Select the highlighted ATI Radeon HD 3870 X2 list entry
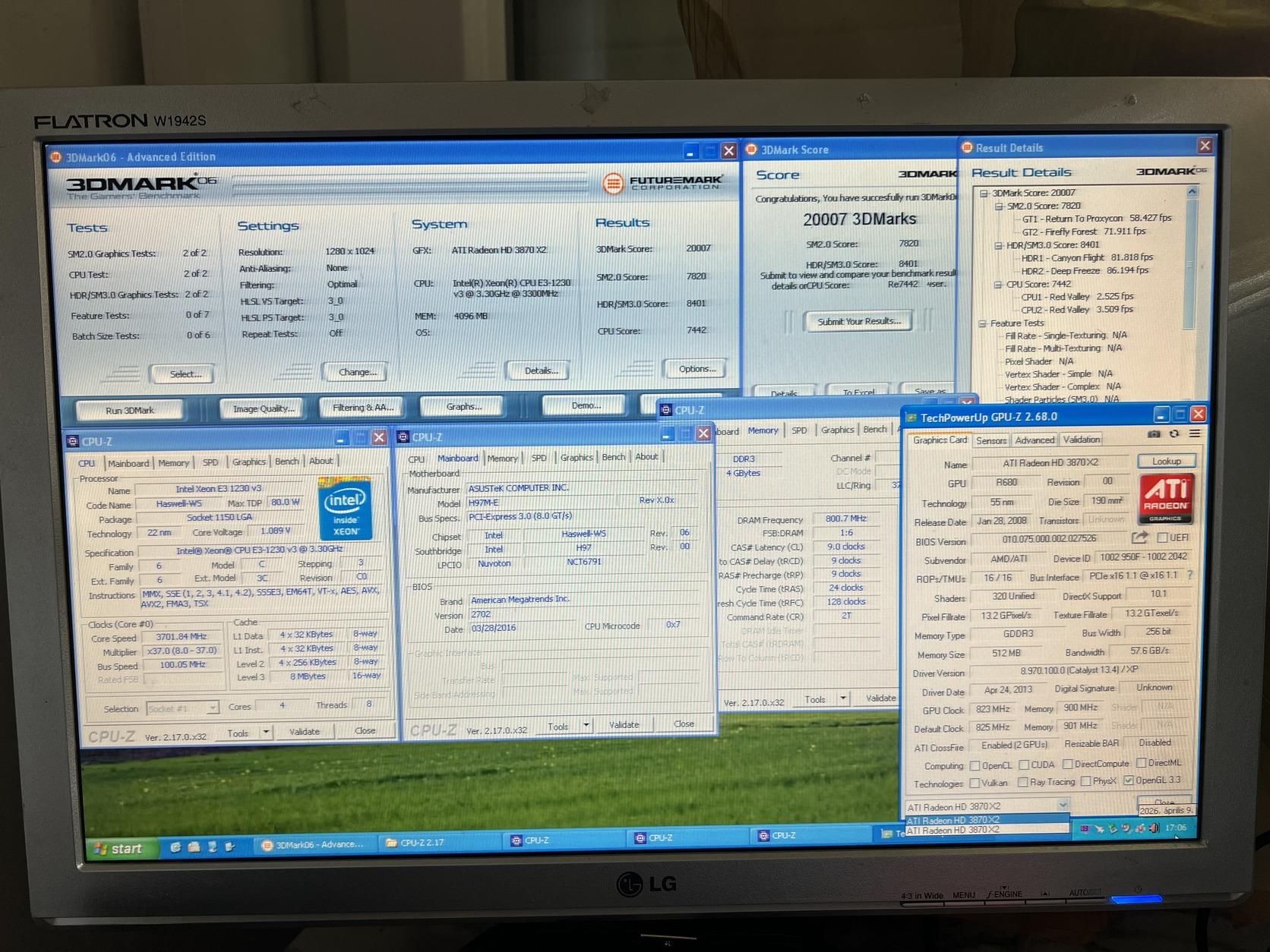The height and width of the screenshot is (952, 1270). [x=987, y=820]
